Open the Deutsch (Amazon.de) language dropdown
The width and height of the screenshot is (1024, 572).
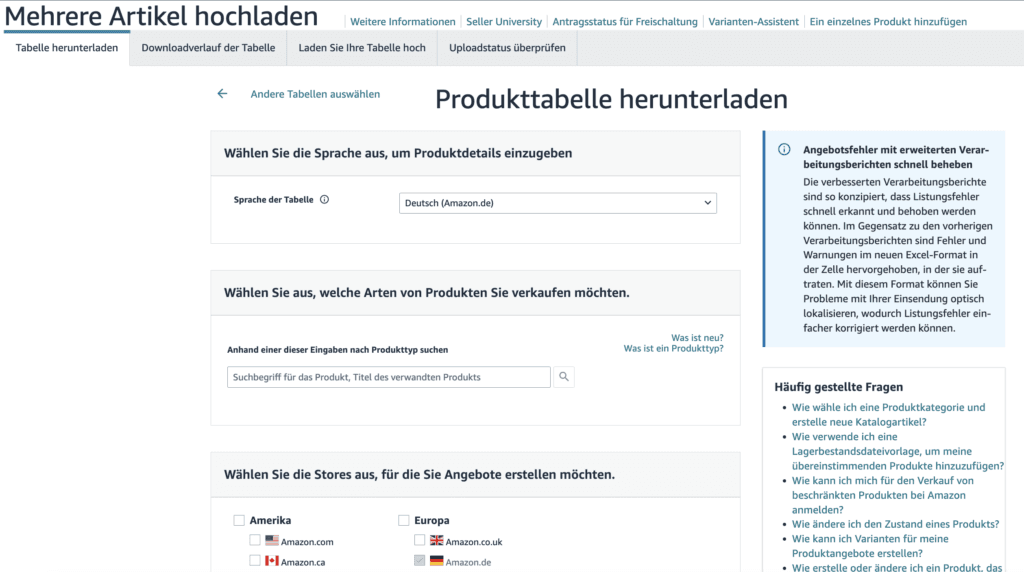coord(557,203)
